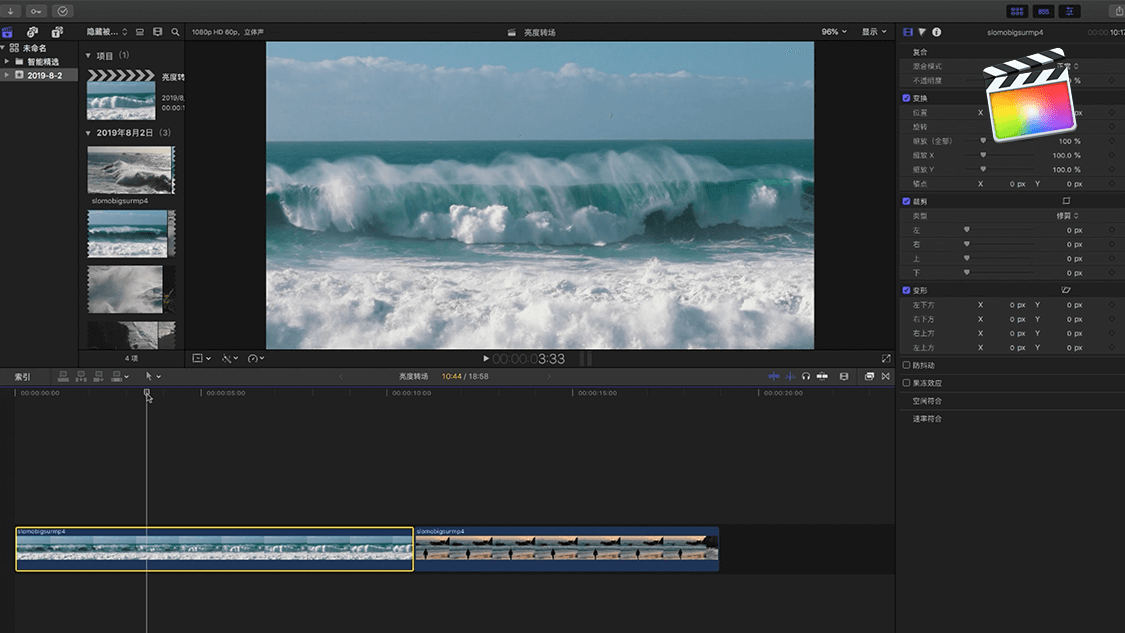Open the info inspector icon
The image size is (1125, 633).
[x=937, y=32]
